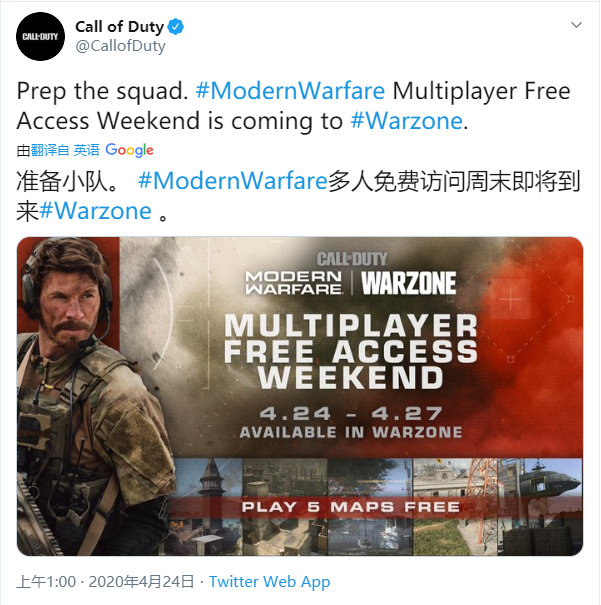Image resolution: width=601 pixels, height=605 pixels.
Task: Open #ModernWarfare hashtag in the English text
Action: pos(290,91)
